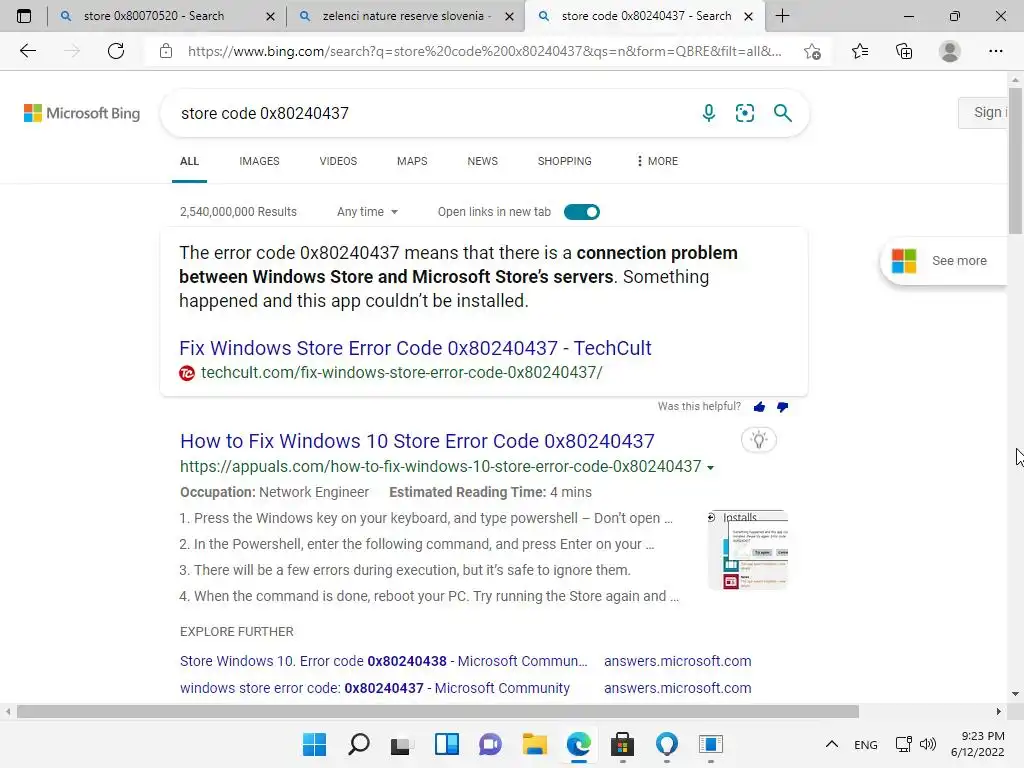The image size is (1024, 768).
Task: Open the light bulb app on taskbar
Action: 666,744
